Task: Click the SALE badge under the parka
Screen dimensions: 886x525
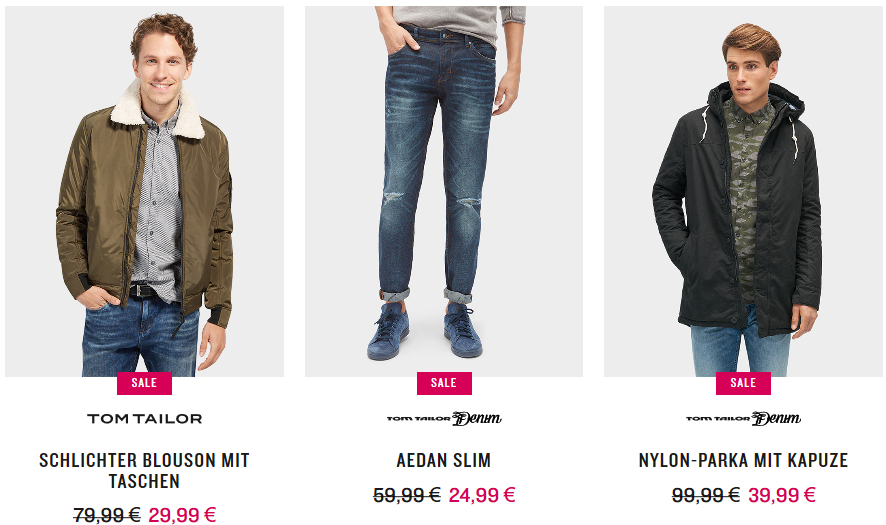Action: pos(743,383)
